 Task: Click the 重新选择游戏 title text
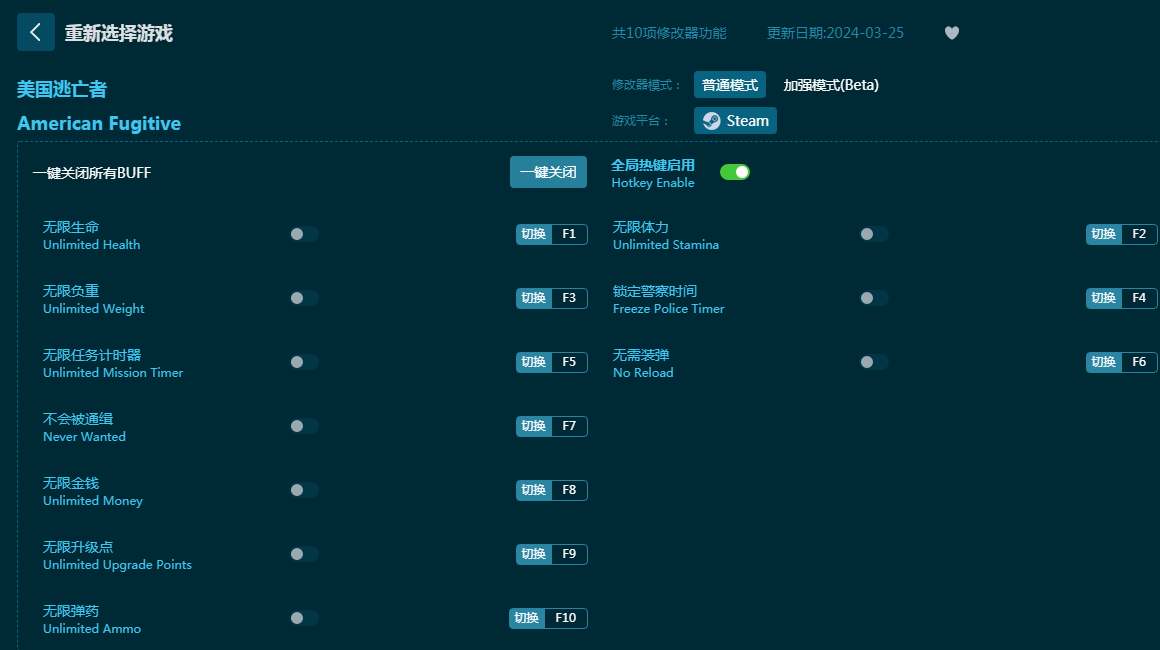(118, 33)
